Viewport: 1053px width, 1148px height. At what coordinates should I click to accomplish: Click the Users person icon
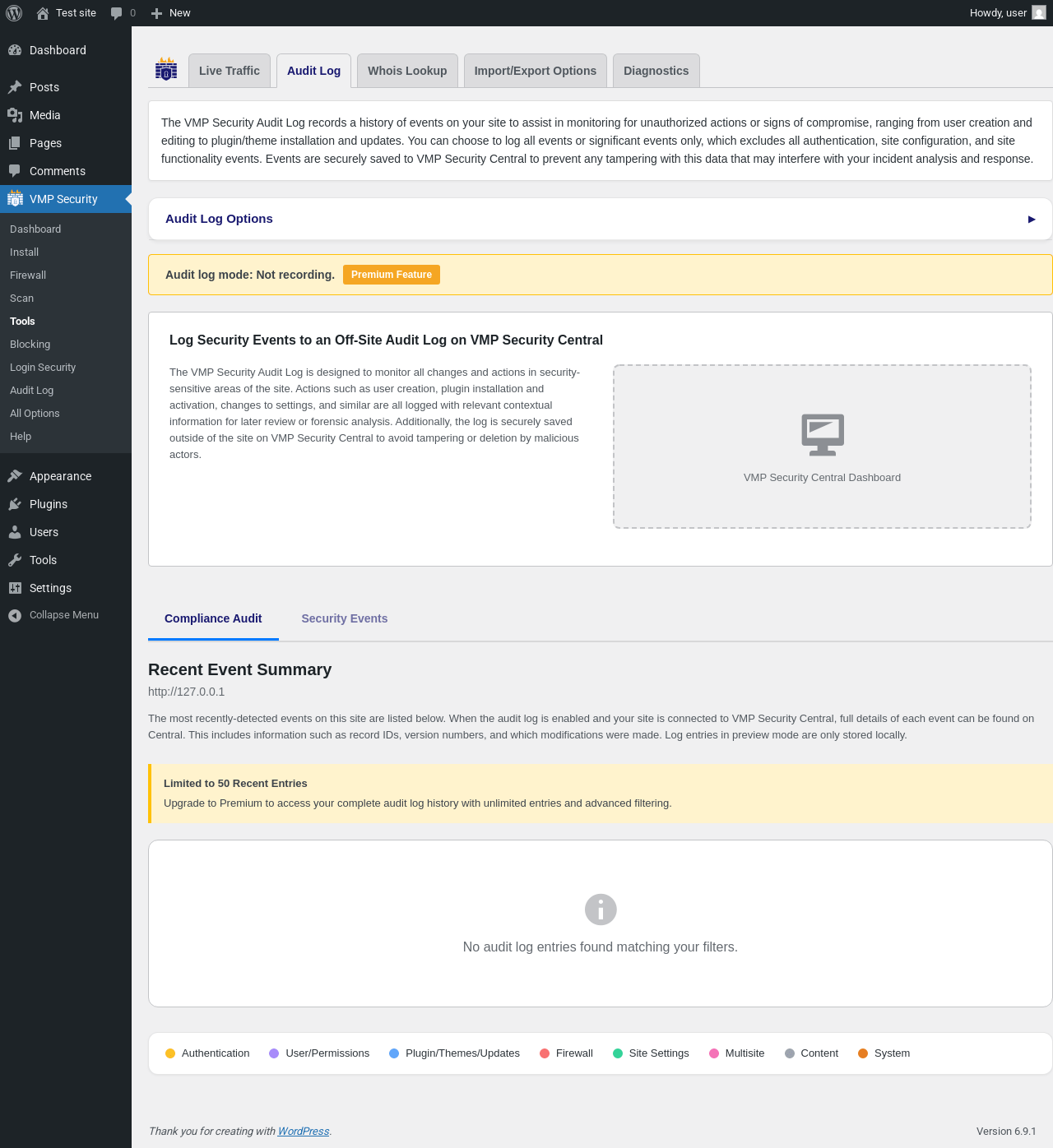[15, 532]
